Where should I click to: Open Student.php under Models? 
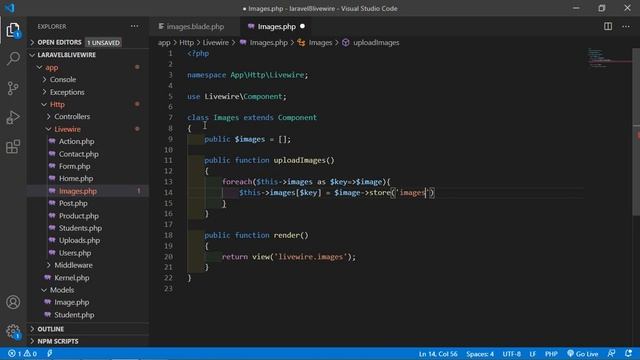[x=88, y=315]
